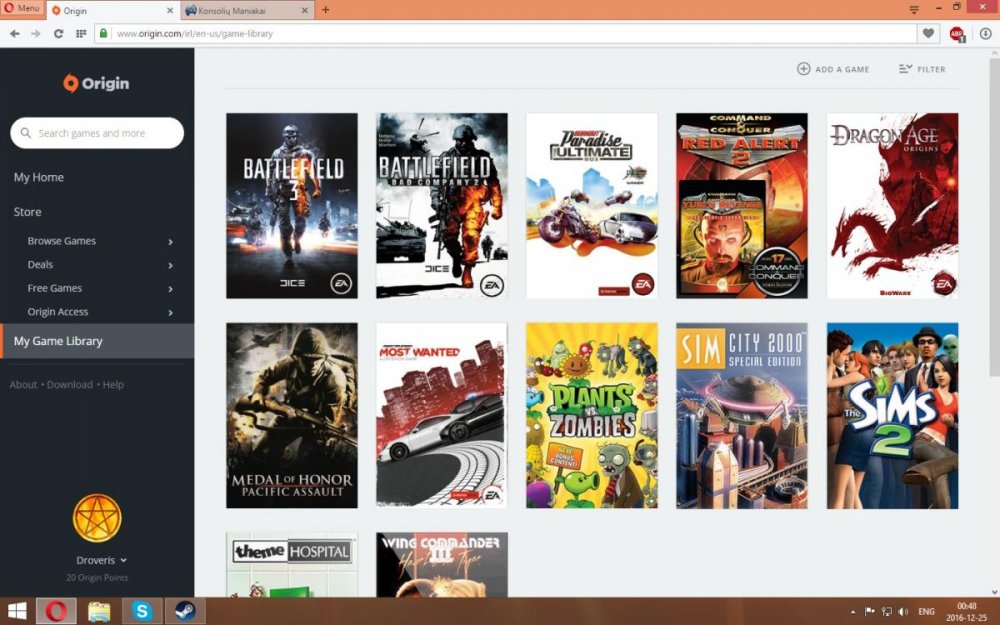Image resolution: width=1000 pixels, height=625 pixels.
Task: Open the network tray icon
Action: pyautogui.click(x=886, y=612)
